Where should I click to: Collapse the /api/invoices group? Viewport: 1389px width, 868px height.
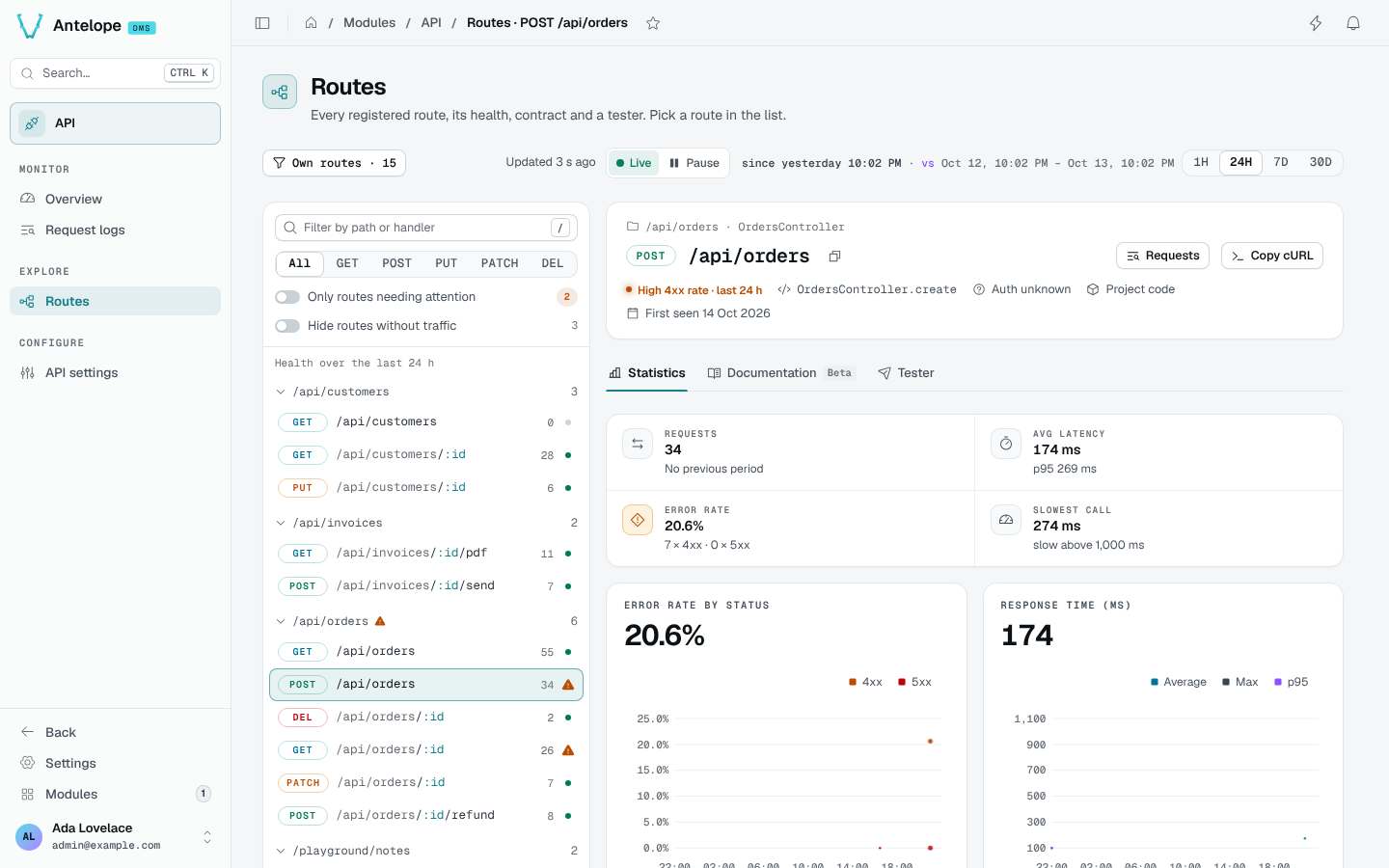point(281,523)
